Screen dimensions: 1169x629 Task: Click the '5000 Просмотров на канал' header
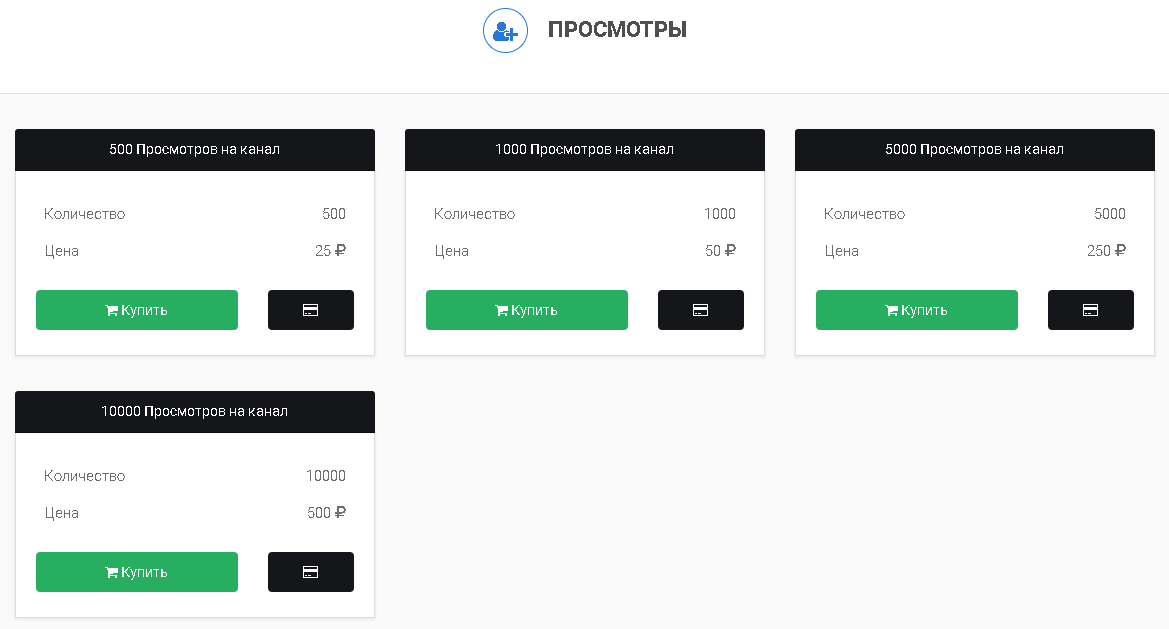(974, 150)
